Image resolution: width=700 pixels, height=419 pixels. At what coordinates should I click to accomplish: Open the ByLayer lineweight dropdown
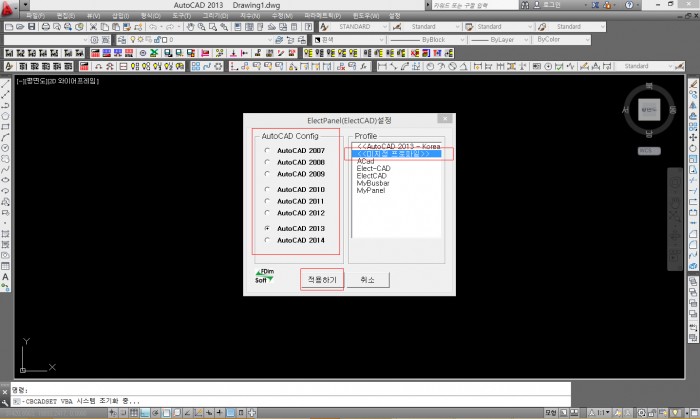click(499, 40)
